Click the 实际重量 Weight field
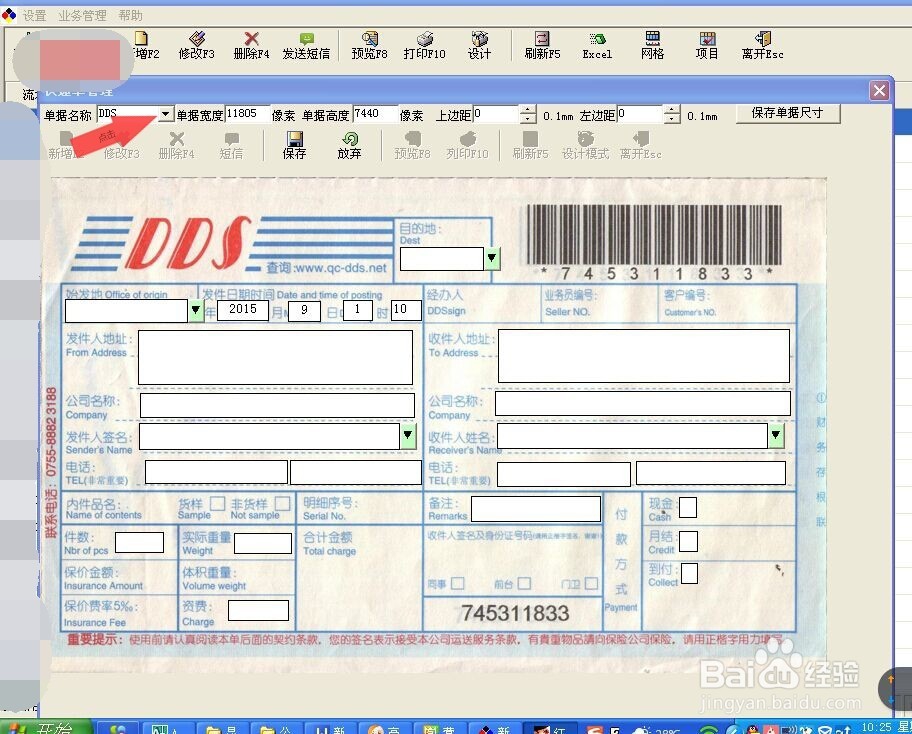Image resolution: width=912 pixels, height=734 pixels. coord(263,544)
